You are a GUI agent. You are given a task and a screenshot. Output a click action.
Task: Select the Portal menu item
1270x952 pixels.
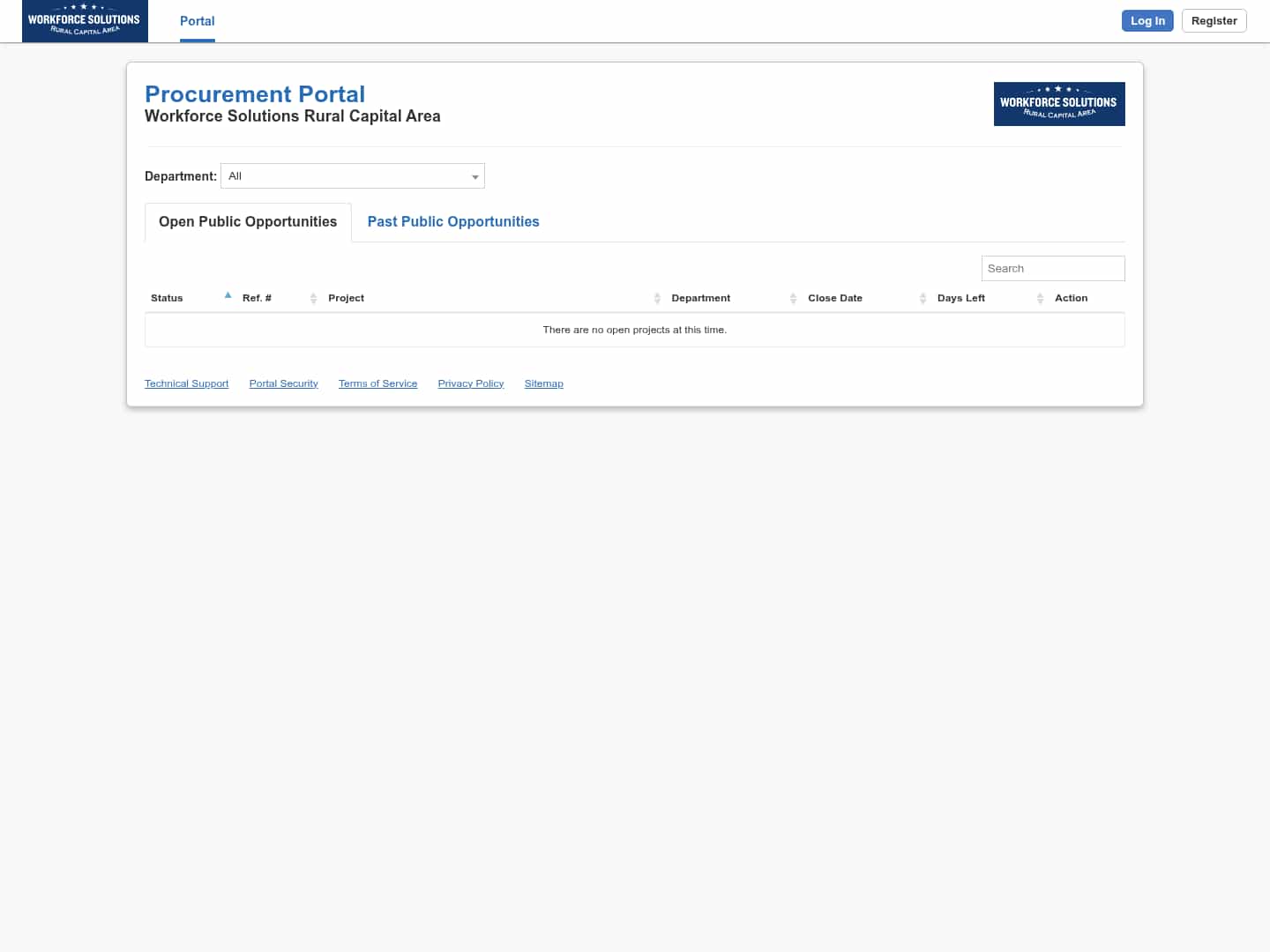click(197, 20)
